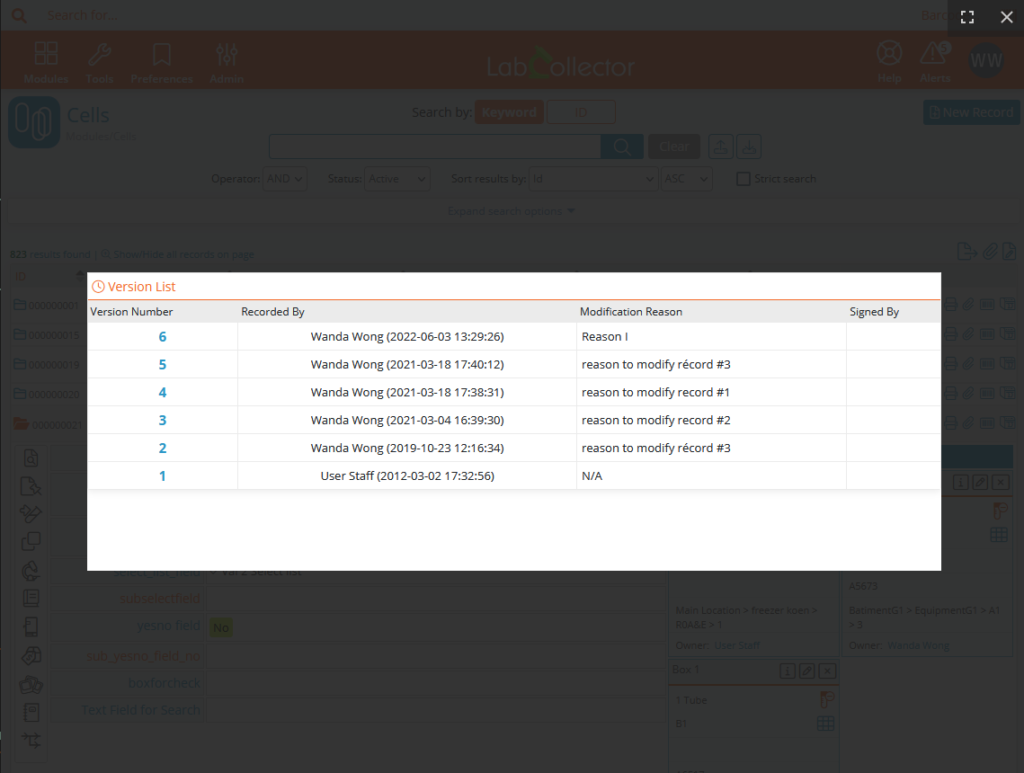
Task: Click the Clear button
Action: [x=673, y=147]
